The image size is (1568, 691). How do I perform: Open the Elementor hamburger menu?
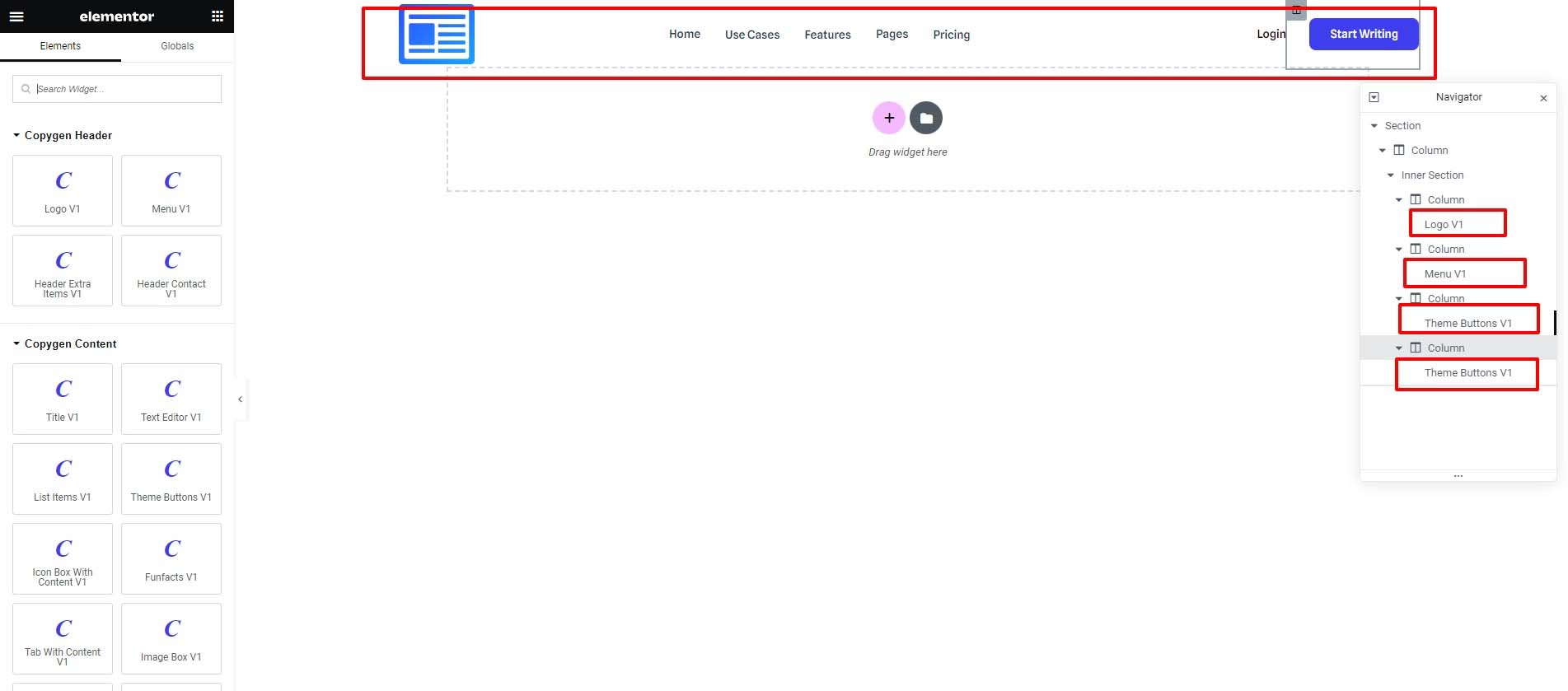pos(16,16)
